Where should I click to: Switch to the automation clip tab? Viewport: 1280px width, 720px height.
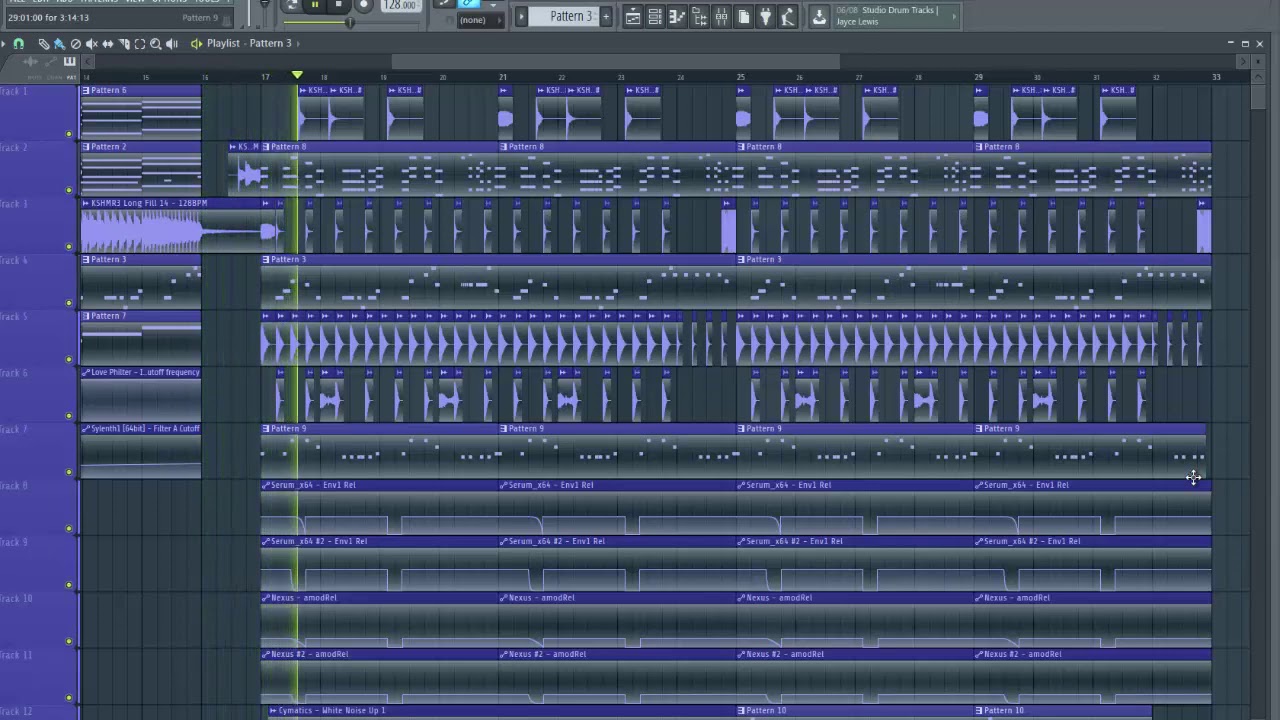point(49,62)
